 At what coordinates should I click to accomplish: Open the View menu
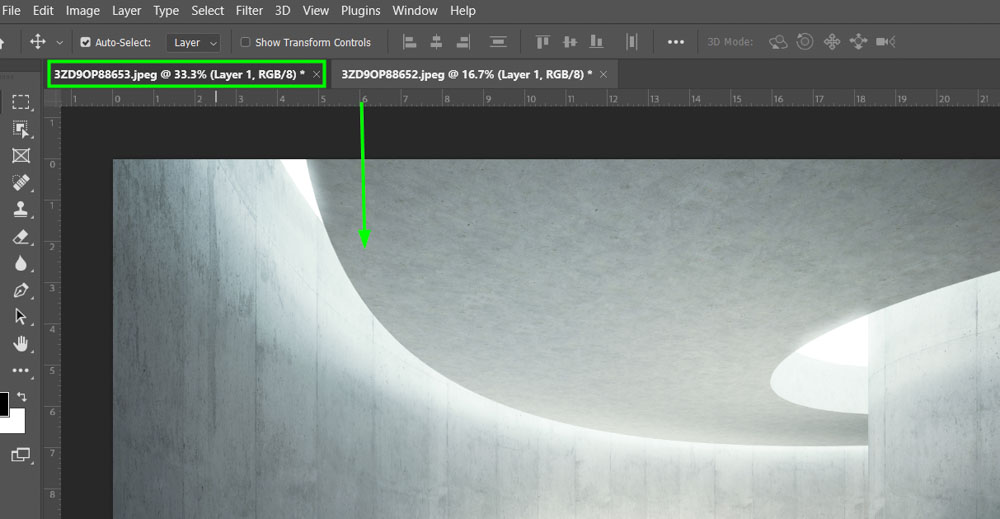316,11
